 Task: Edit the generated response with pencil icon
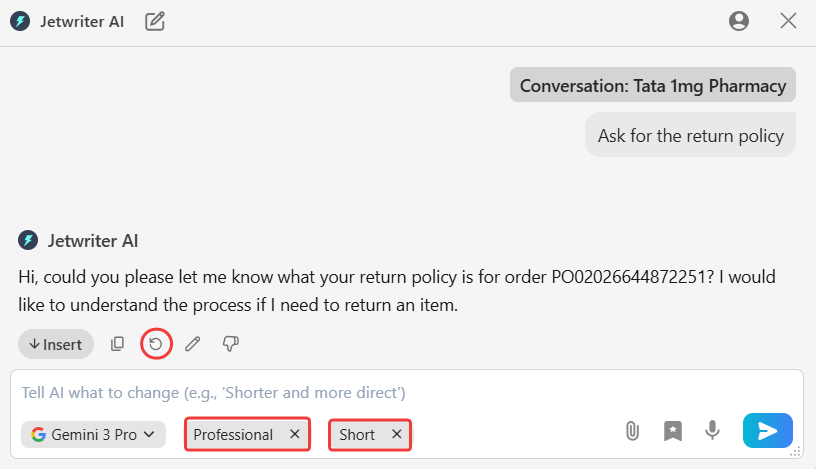(x=193, y=344)
